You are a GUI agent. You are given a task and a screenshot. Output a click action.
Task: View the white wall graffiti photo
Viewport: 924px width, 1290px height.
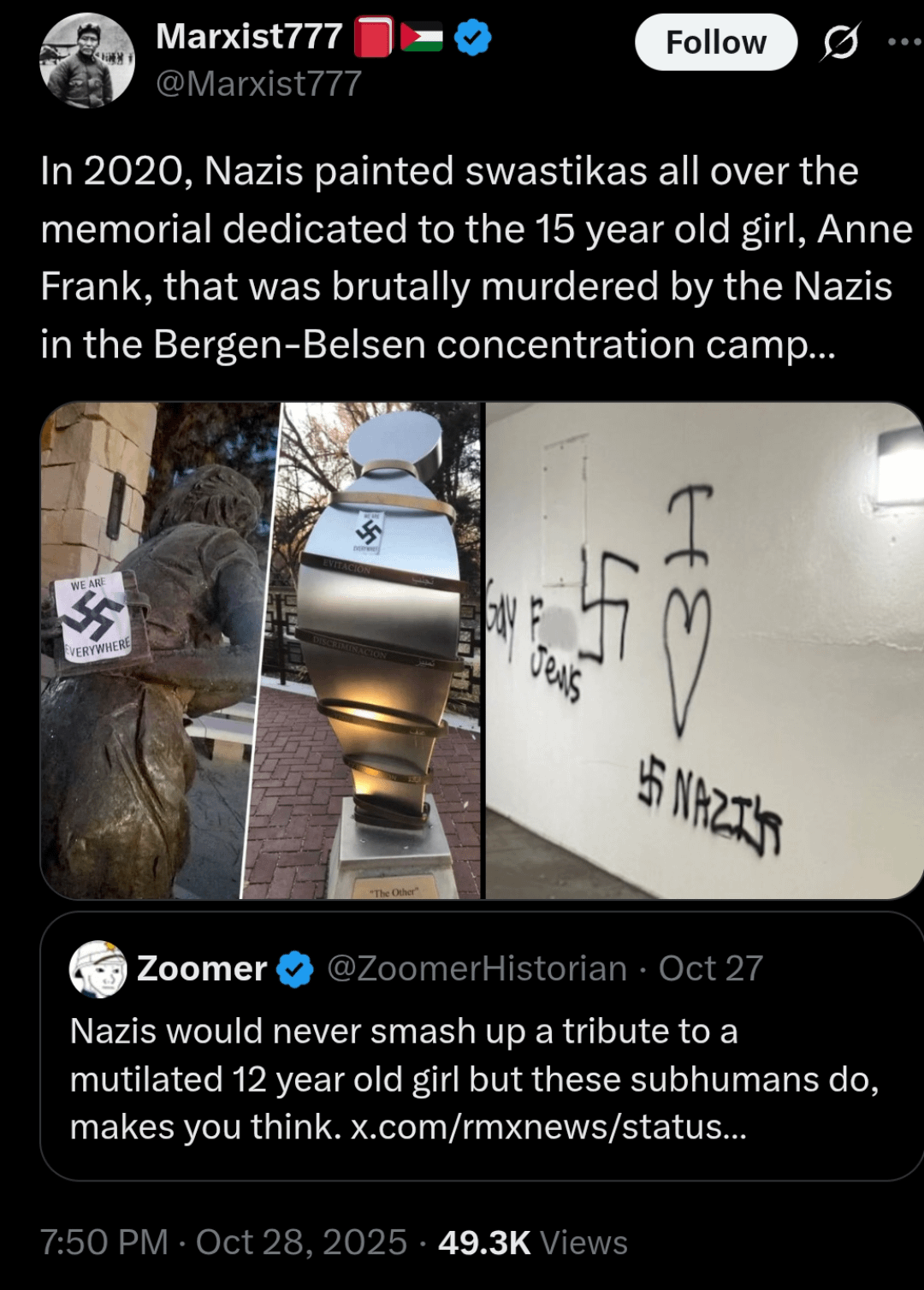704,650
